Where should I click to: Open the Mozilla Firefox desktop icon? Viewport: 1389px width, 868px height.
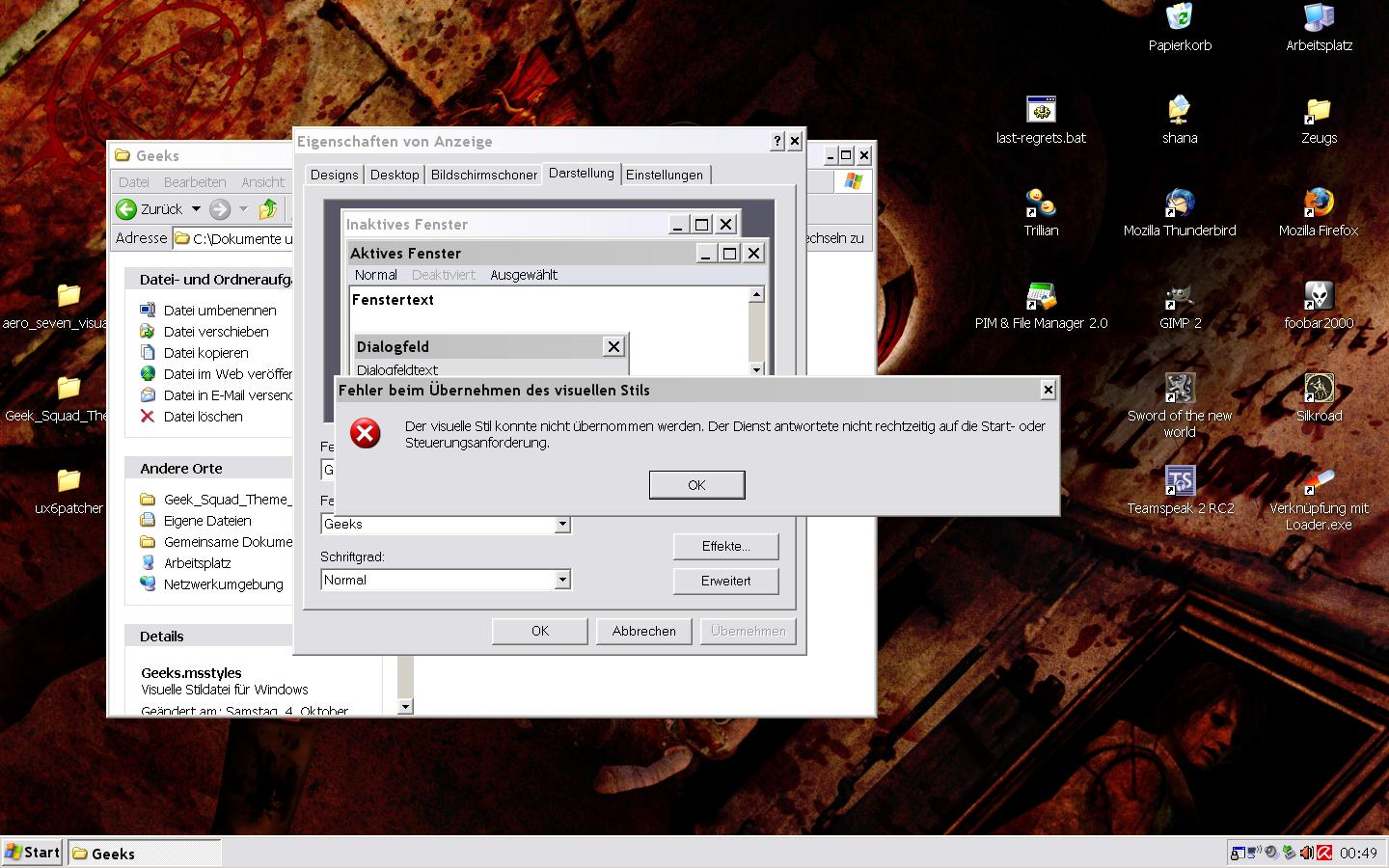[x=1318, y=204]
